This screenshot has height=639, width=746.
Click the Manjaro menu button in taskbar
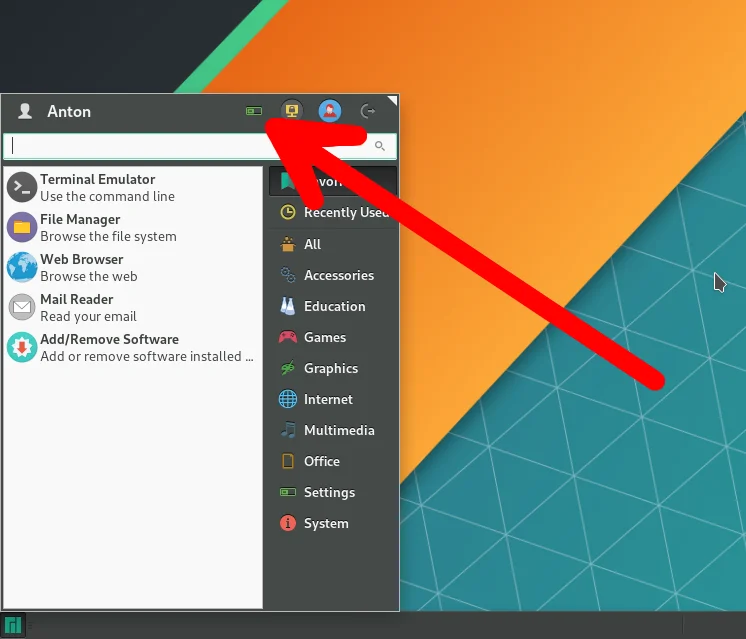pyautogui.click(x=13, y=625)
